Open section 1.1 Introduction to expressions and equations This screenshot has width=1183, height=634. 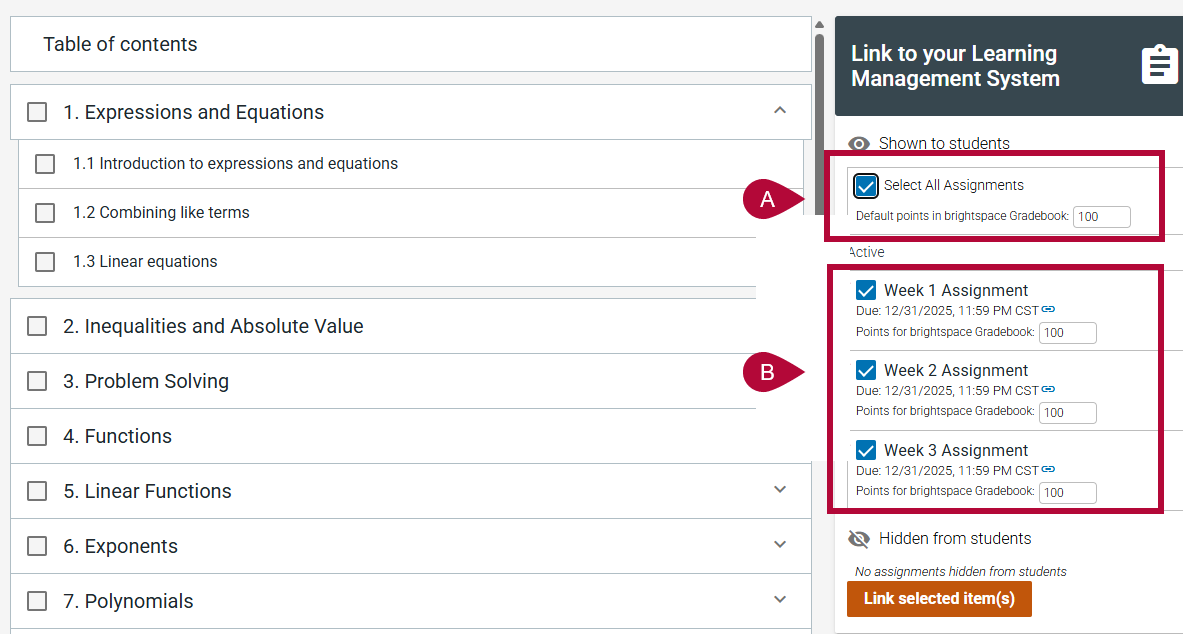point(235,164)
